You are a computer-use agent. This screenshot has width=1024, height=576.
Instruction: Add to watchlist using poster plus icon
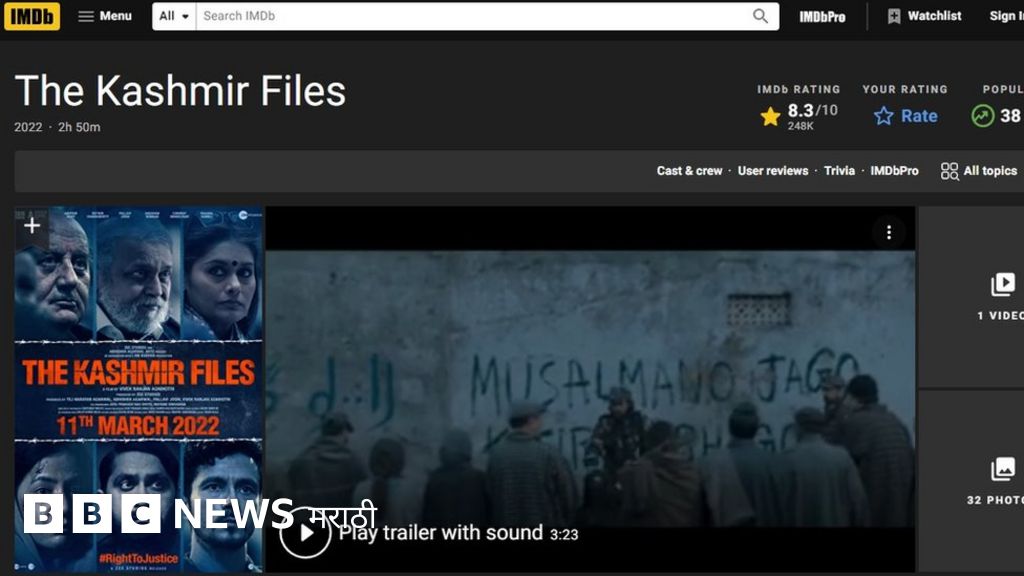[32, 225]
